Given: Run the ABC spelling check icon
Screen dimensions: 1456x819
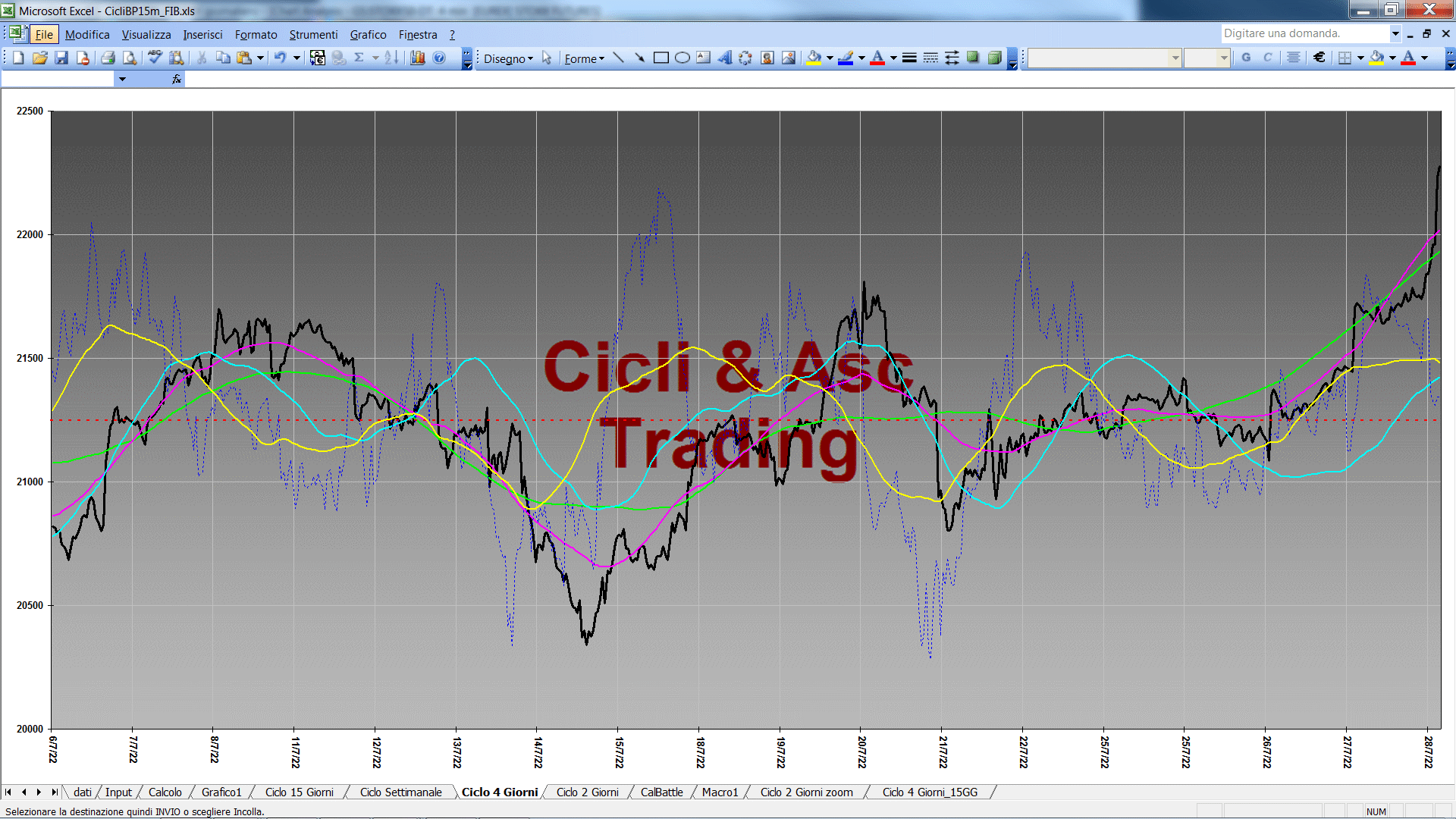Looking at the screenshot, I should click(155, 58).
